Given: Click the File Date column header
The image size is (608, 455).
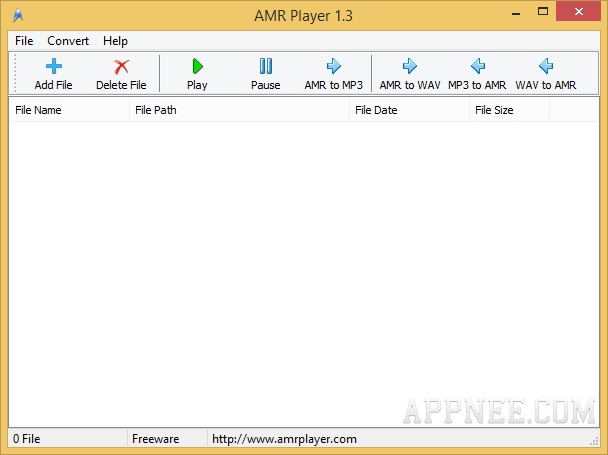Looking at the screenshot, I should point(409,110).
